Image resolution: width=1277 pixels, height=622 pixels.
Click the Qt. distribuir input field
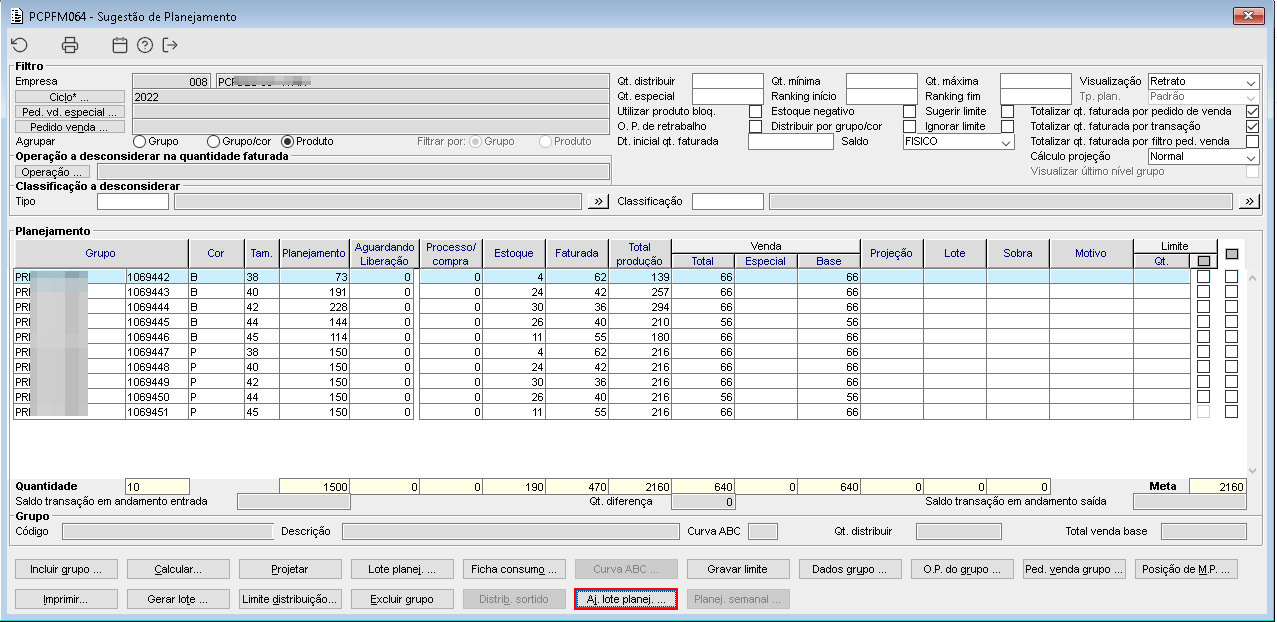tap(727, 82)
